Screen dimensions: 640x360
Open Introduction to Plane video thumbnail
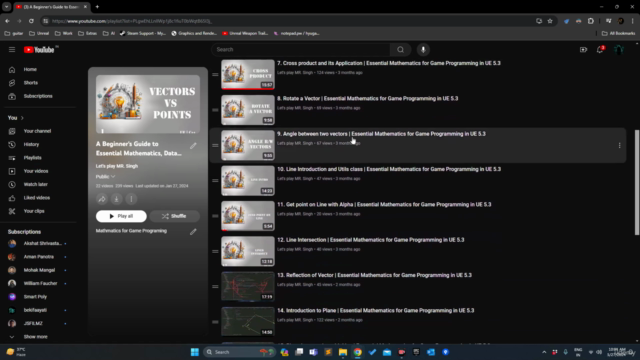248,322
